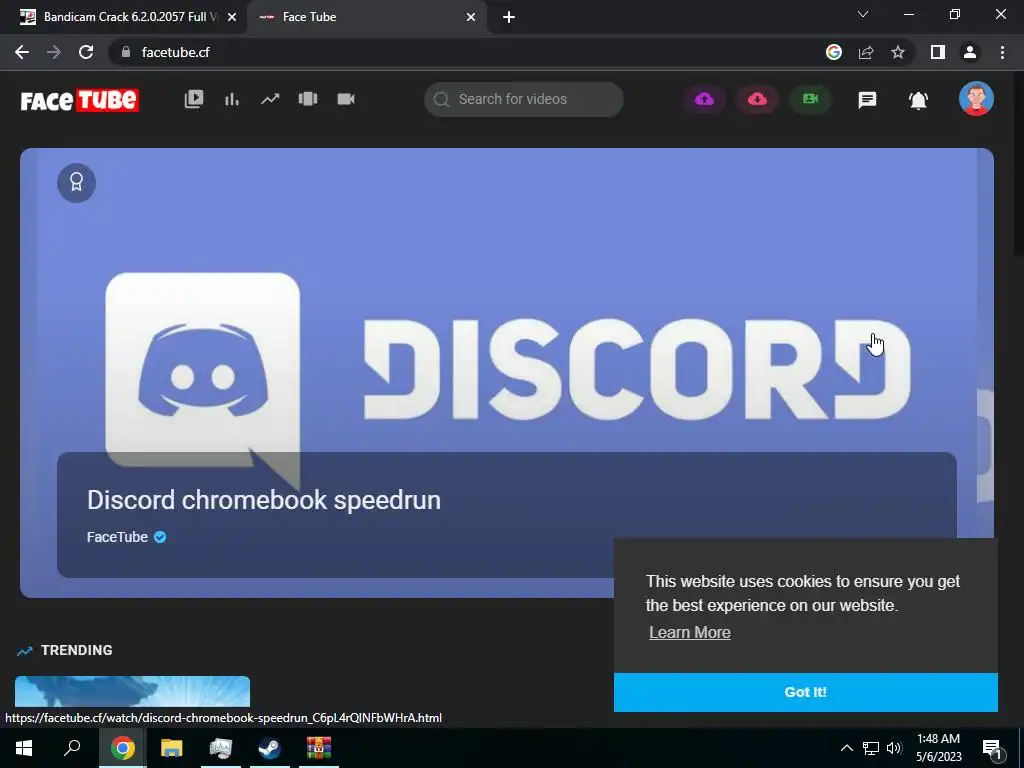This screenshot has height=768, width=1024.
Task: Click the featured award badge icon
Action: pyautogui.click(x=76, y=183)
